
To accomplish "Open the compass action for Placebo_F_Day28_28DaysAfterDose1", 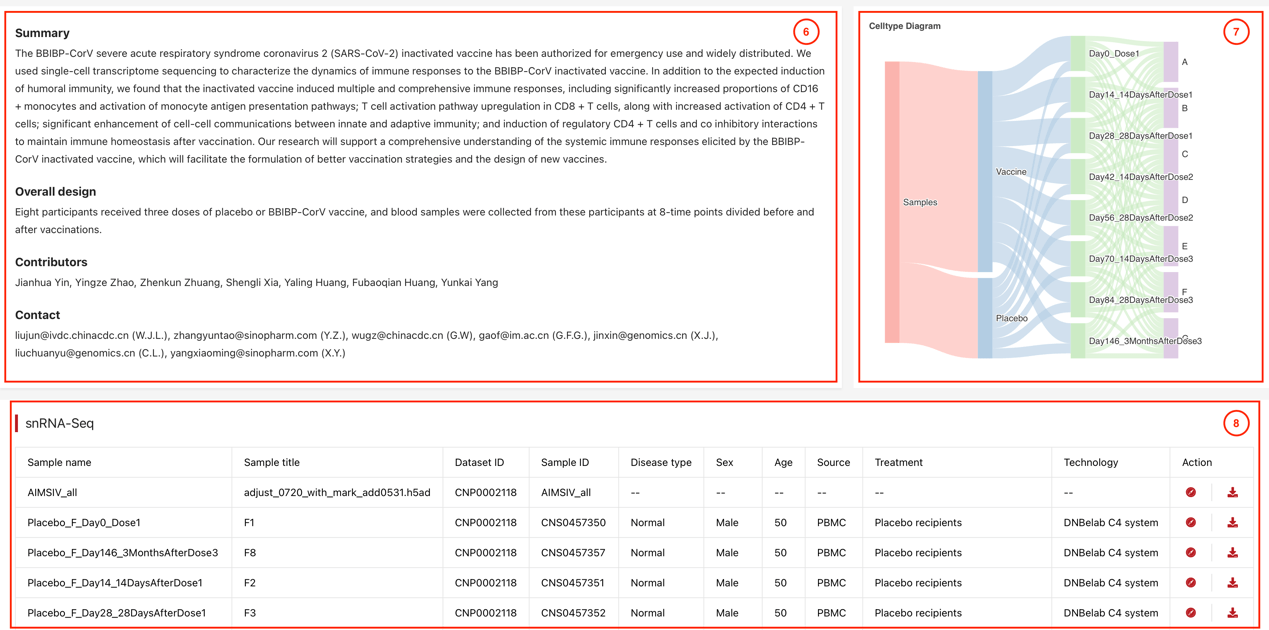I will [x=1190, y=612].
